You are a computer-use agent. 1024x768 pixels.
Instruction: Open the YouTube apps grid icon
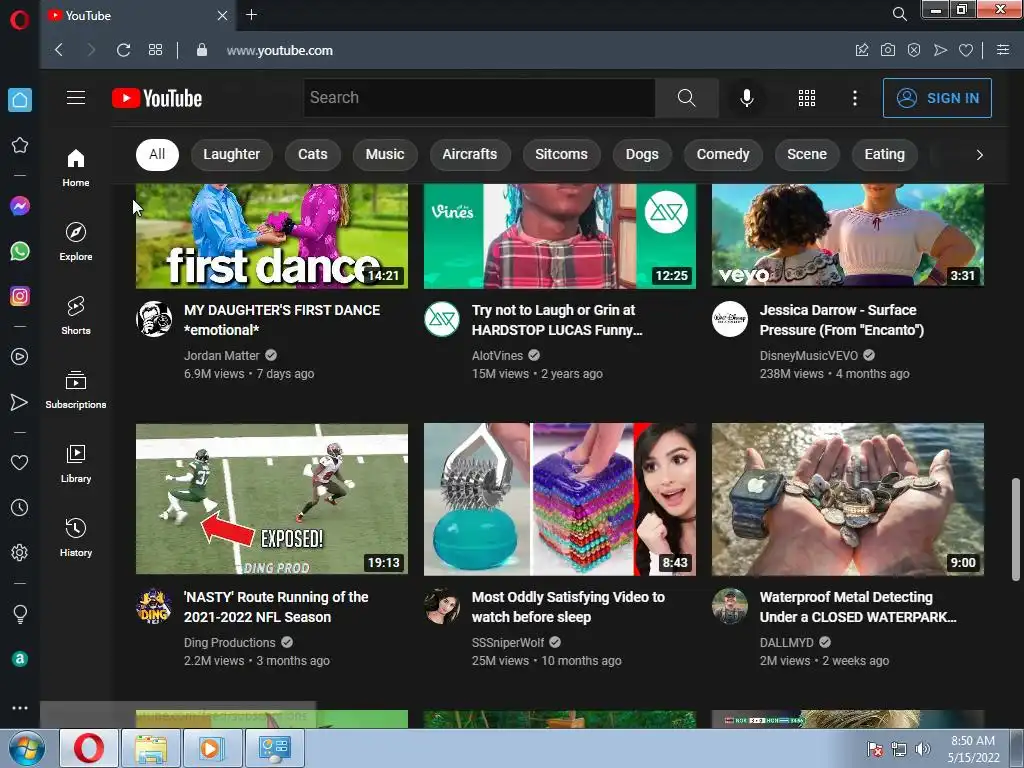[x=807, y=98]
